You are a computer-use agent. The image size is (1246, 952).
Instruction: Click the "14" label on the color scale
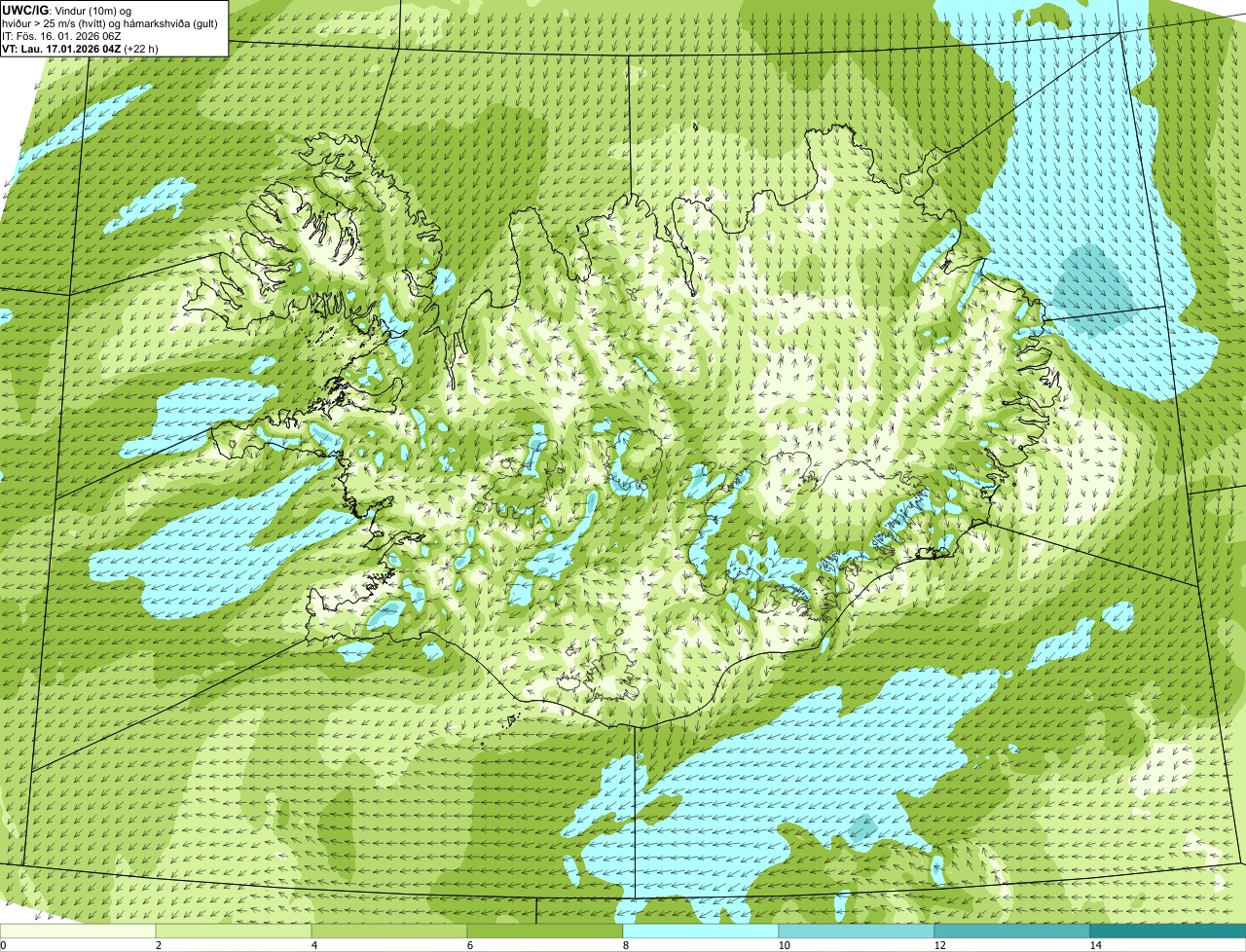(x=1095, y=945)
